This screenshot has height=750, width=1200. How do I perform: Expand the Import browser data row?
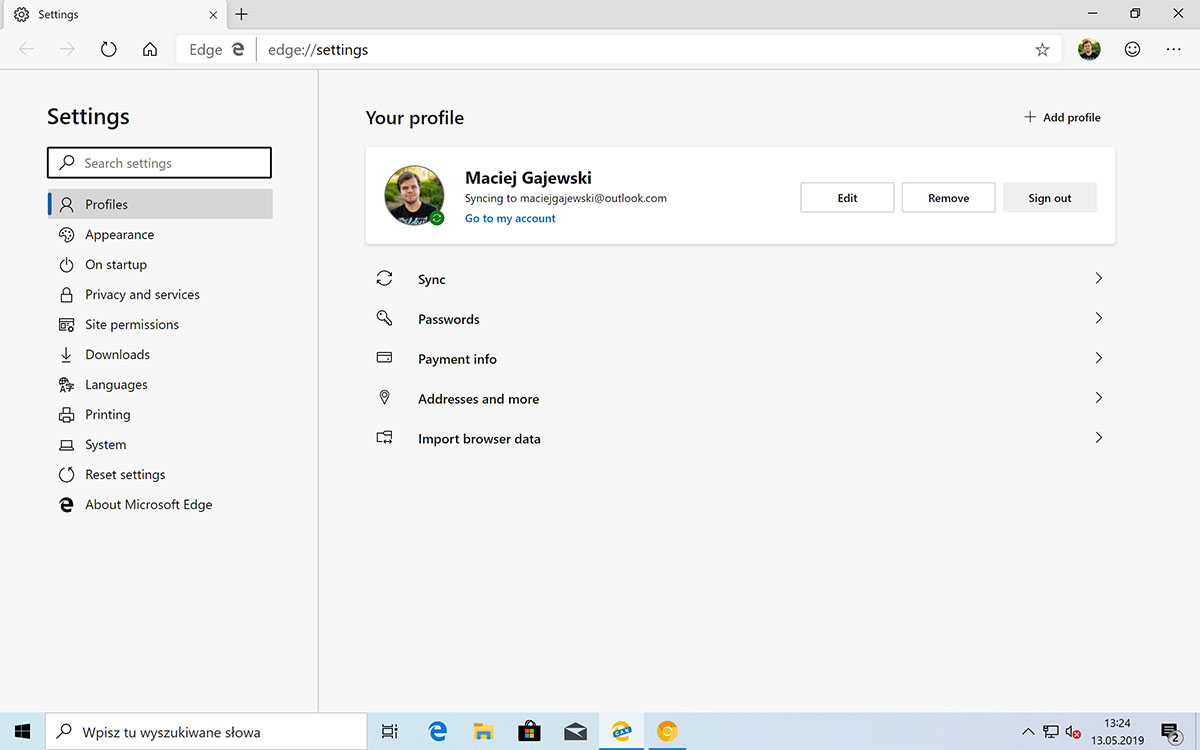[740, 439]
